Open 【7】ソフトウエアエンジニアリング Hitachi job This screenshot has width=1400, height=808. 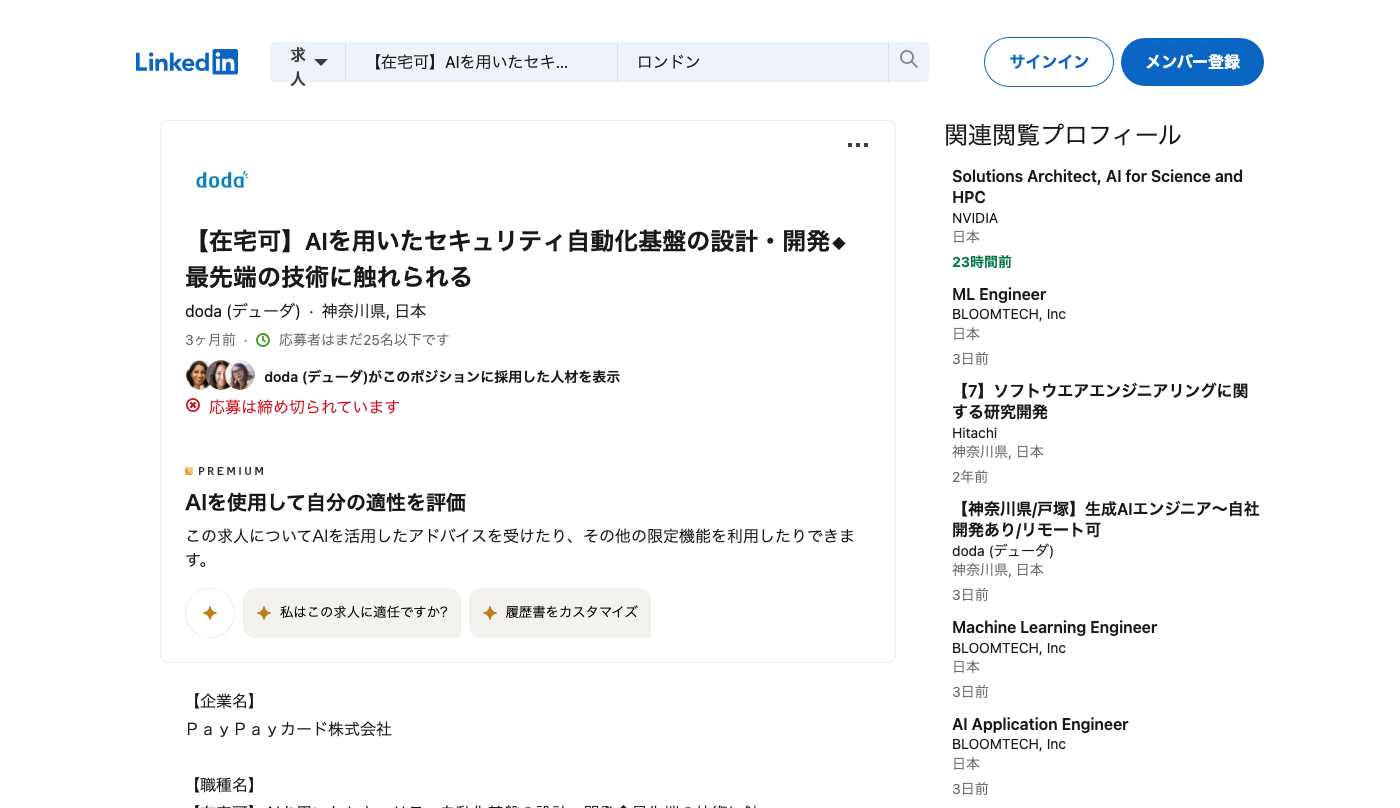point(1100,401)
